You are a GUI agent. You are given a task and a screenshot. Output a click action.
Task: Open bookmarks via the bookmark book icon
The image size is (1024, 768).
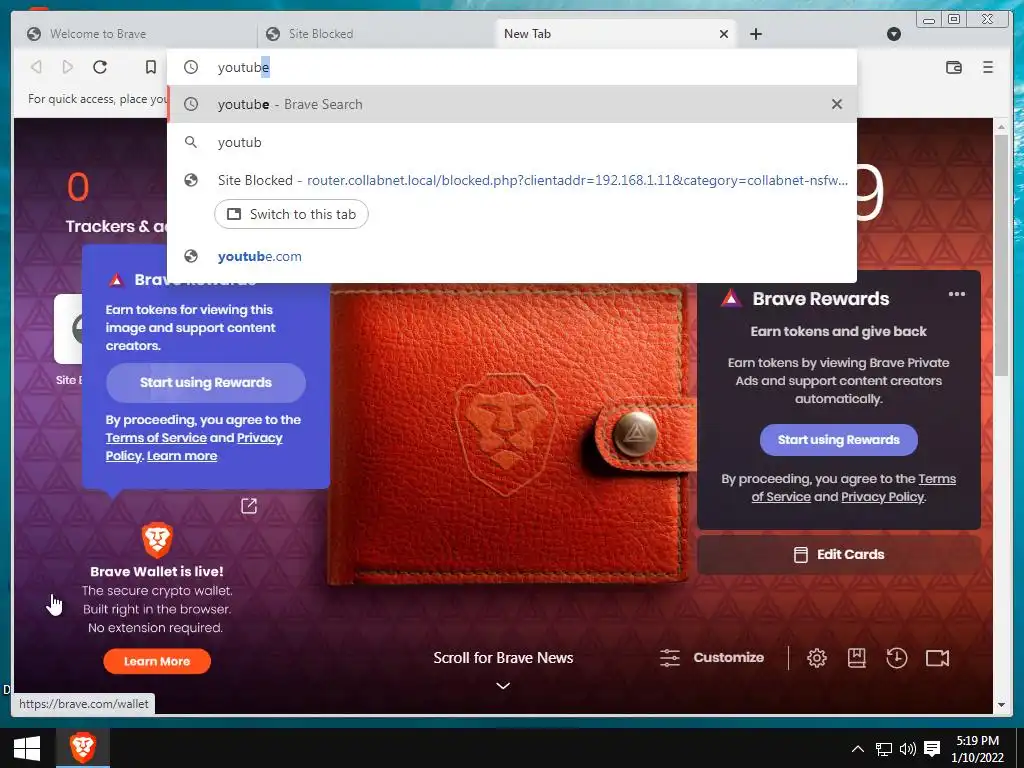click(856, 658)
